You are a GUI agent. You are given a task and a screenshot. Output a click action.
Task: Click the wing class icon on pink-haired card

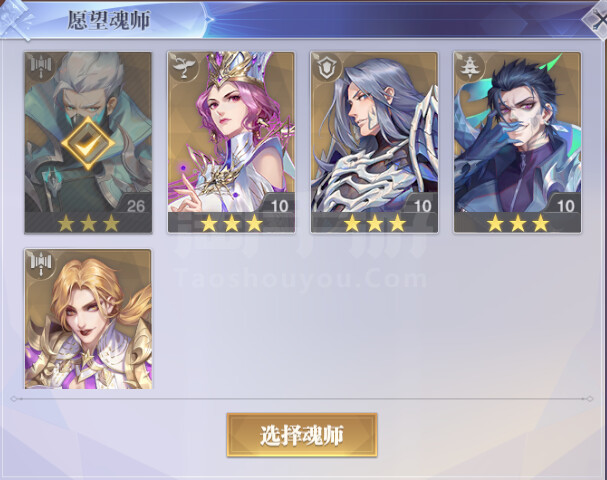point(183,67)
